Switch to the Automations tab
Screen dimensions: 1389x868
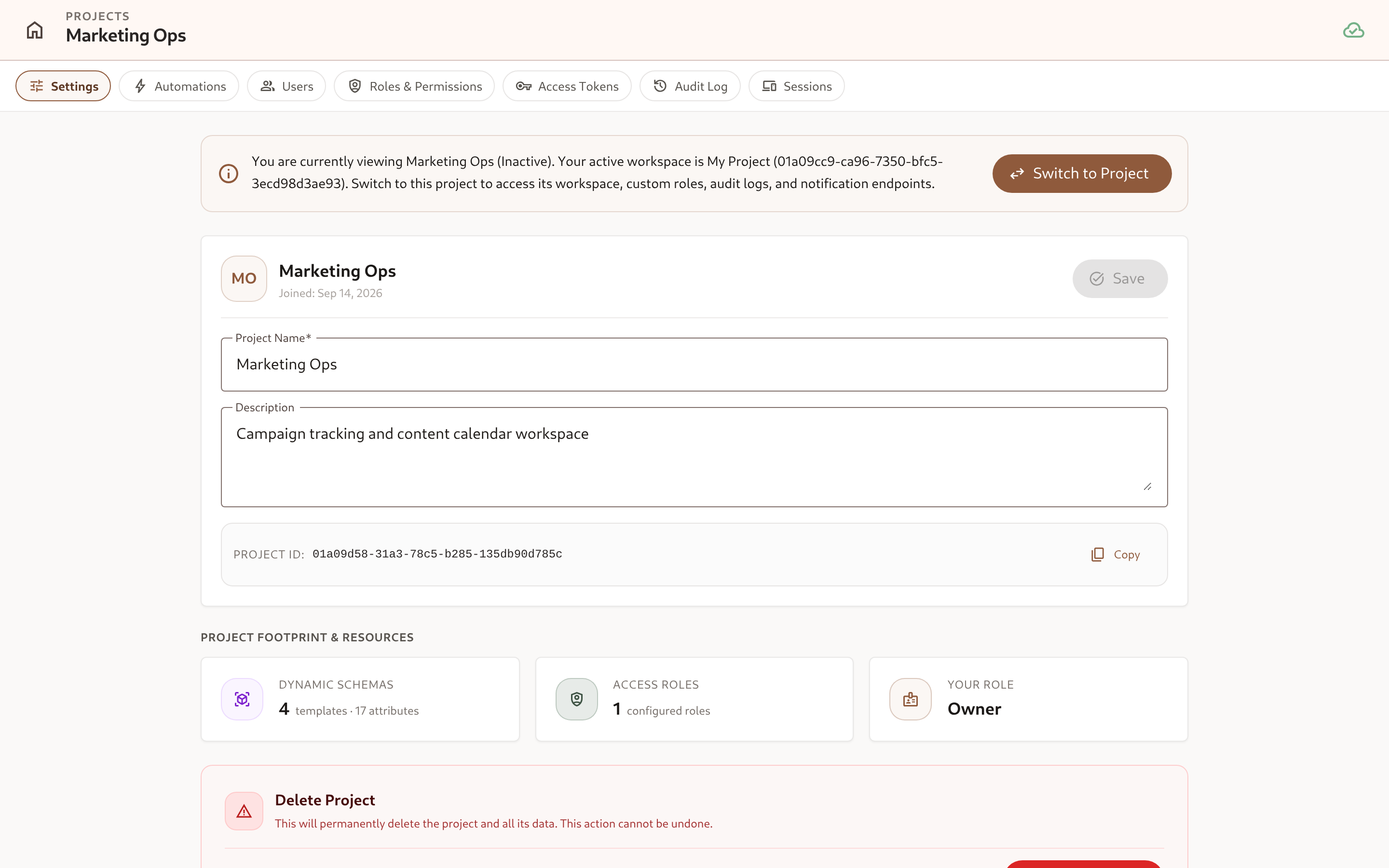click(179, 86)
